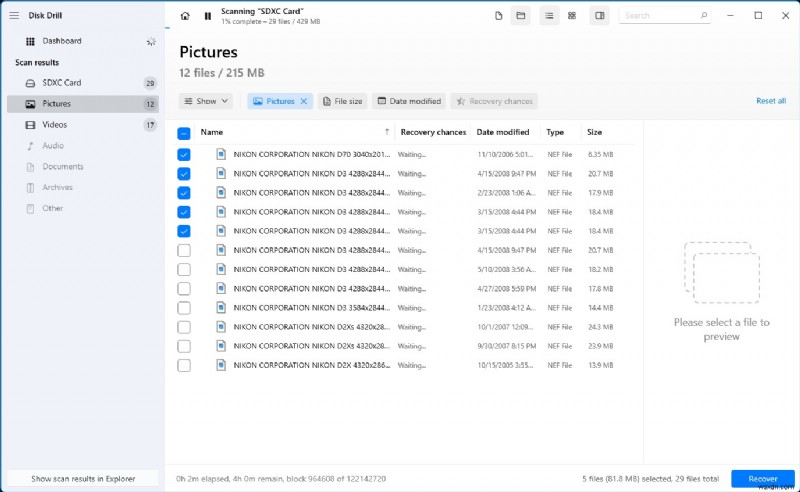Select Documents category in sidebar
The width and height of the screenshot is (800, 492).
tap(83, 167)
